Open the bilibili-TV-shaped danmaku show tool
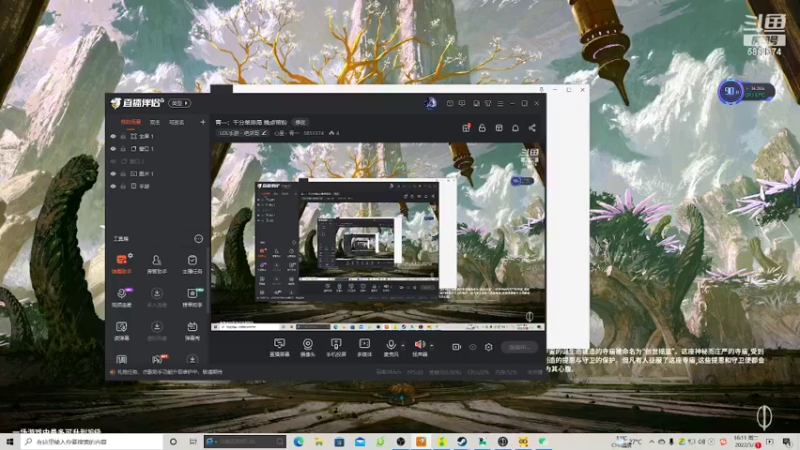 192,330
